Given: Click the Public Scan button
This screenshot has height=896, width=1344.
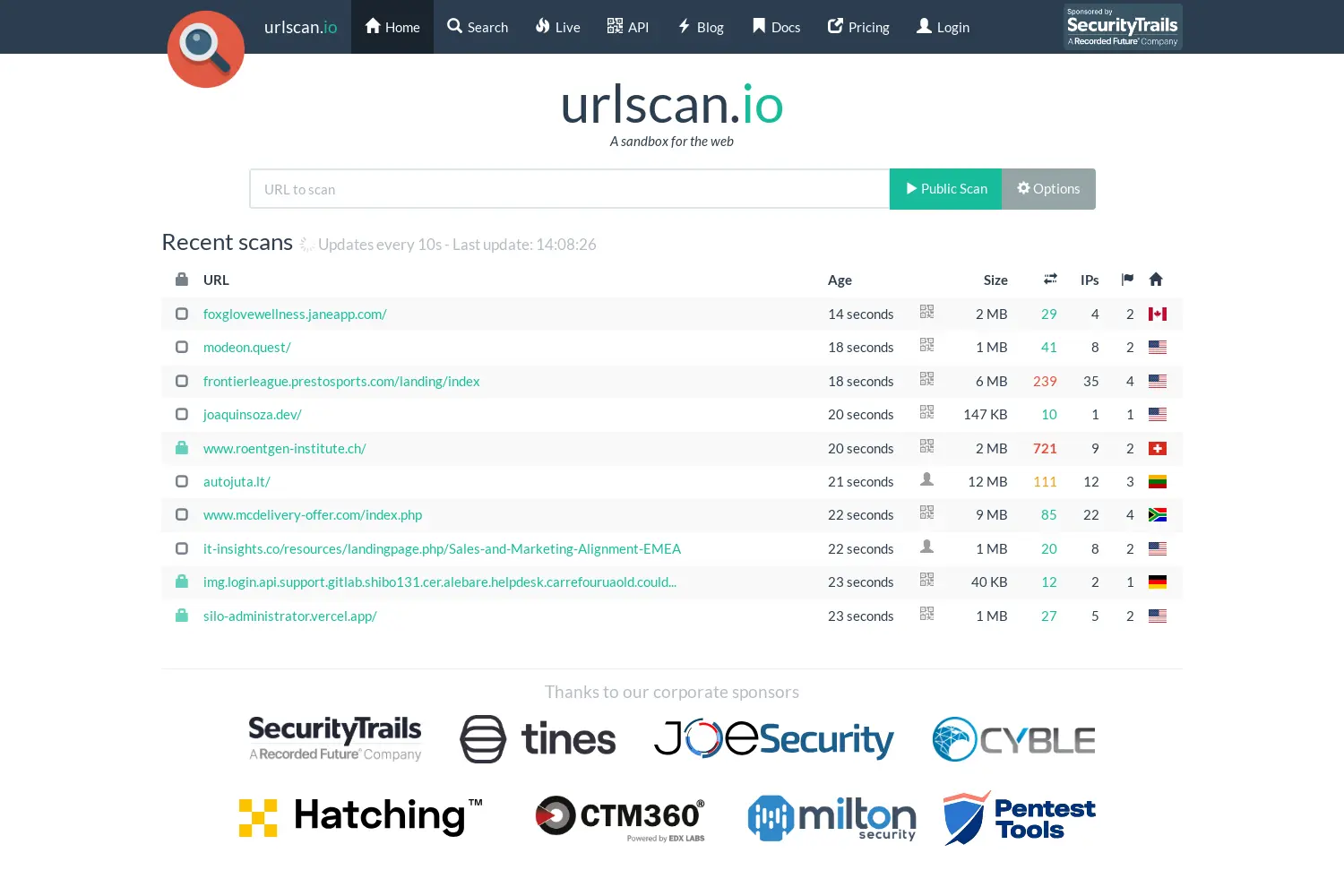Looking at the screenshot, I should click(x=945, y=189).
